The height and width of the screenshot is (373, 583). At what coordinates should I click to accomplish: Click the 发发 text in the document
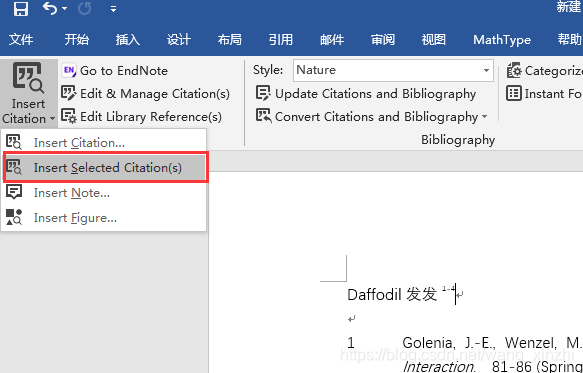click(x=421, y=295)
